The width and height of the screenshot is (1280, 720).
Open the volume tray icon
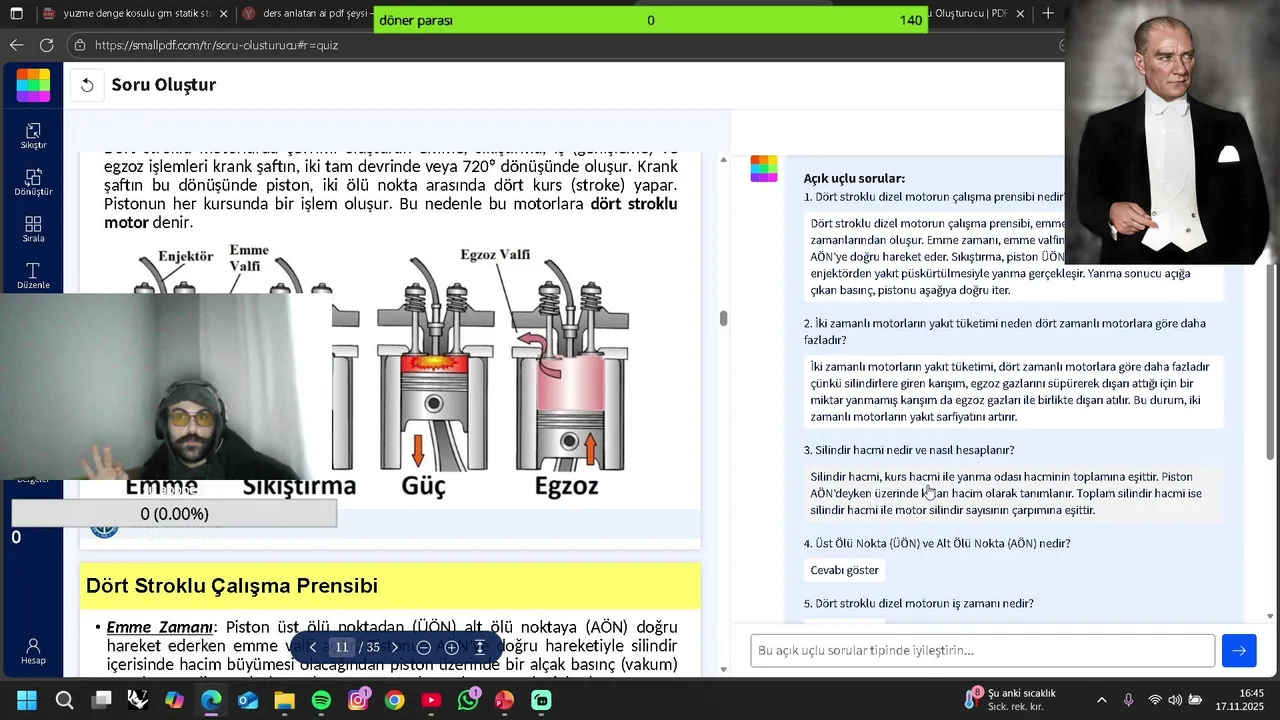coord(1175,700)
